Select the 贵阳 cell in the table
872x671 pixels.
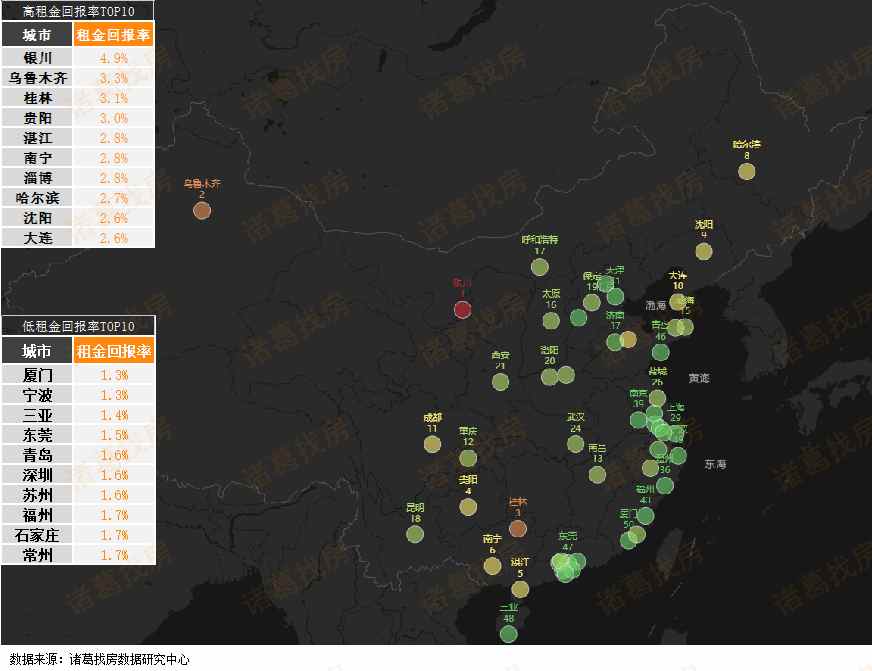click(x=37, y=118)
